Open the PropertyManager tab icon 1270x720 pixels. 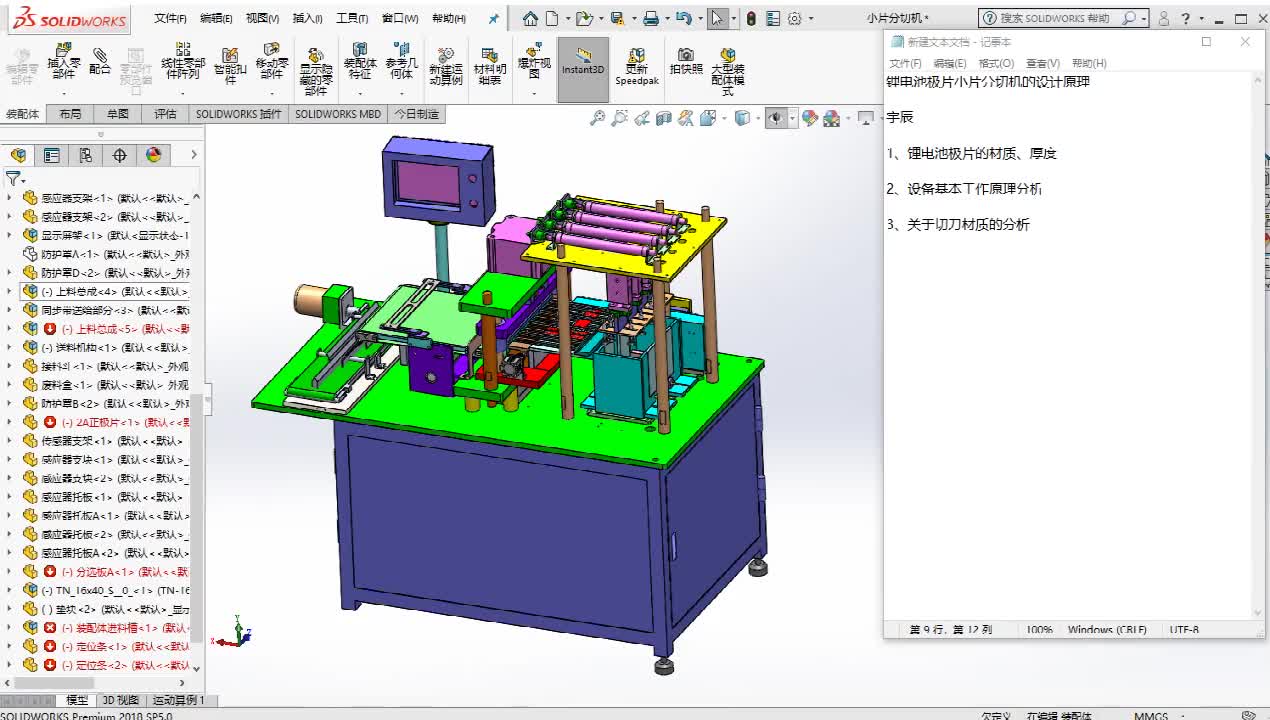(x=51, y=155)
